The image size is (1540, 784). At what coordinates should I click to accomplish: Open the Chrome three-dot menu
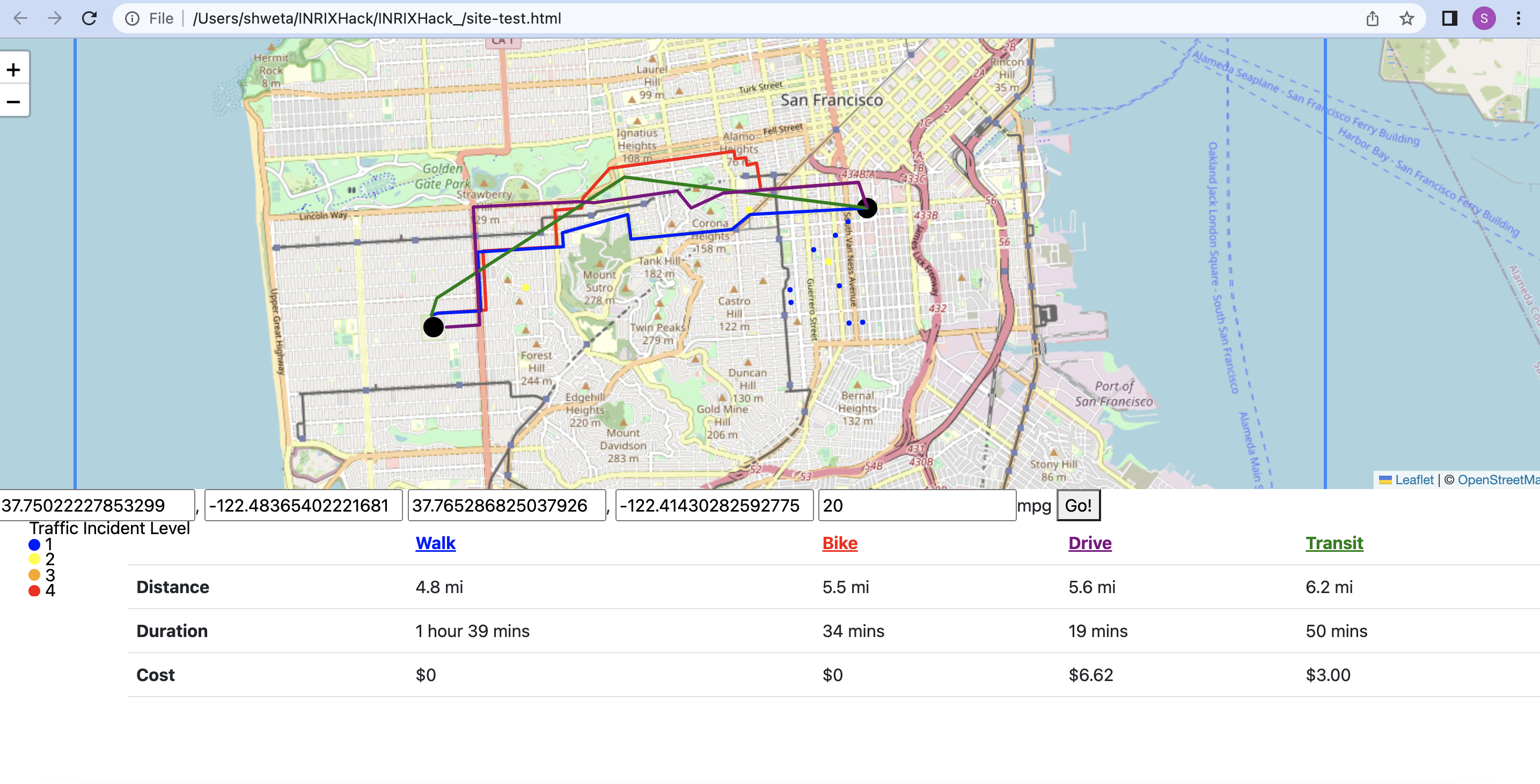[1519, 19]
